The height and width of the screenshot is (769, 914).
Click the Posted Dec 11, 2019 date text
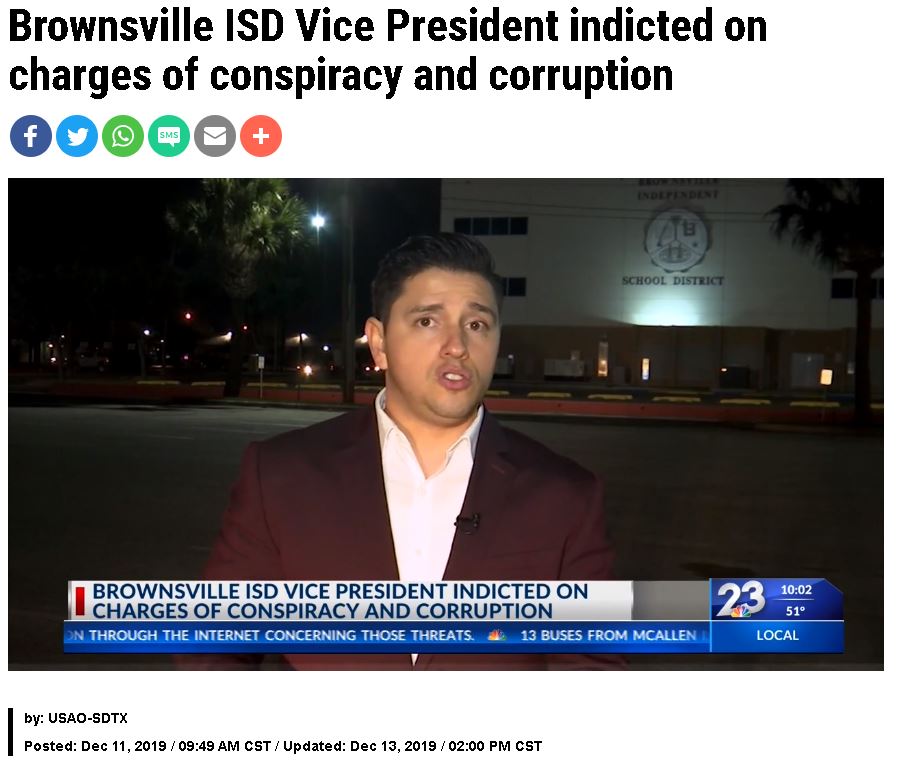(x=147, y=746)
